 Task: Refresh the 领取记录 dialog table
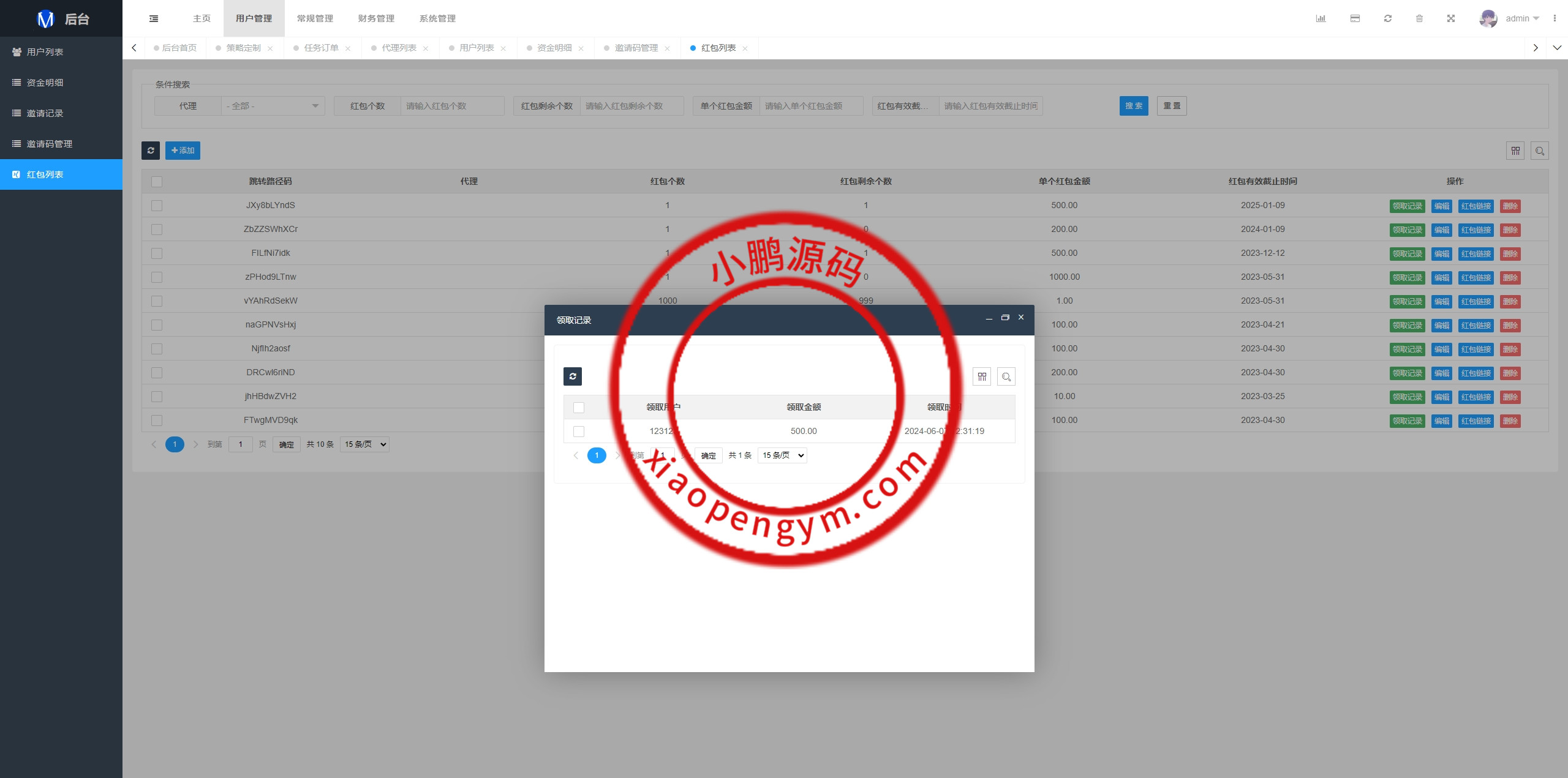click(573, 376)
